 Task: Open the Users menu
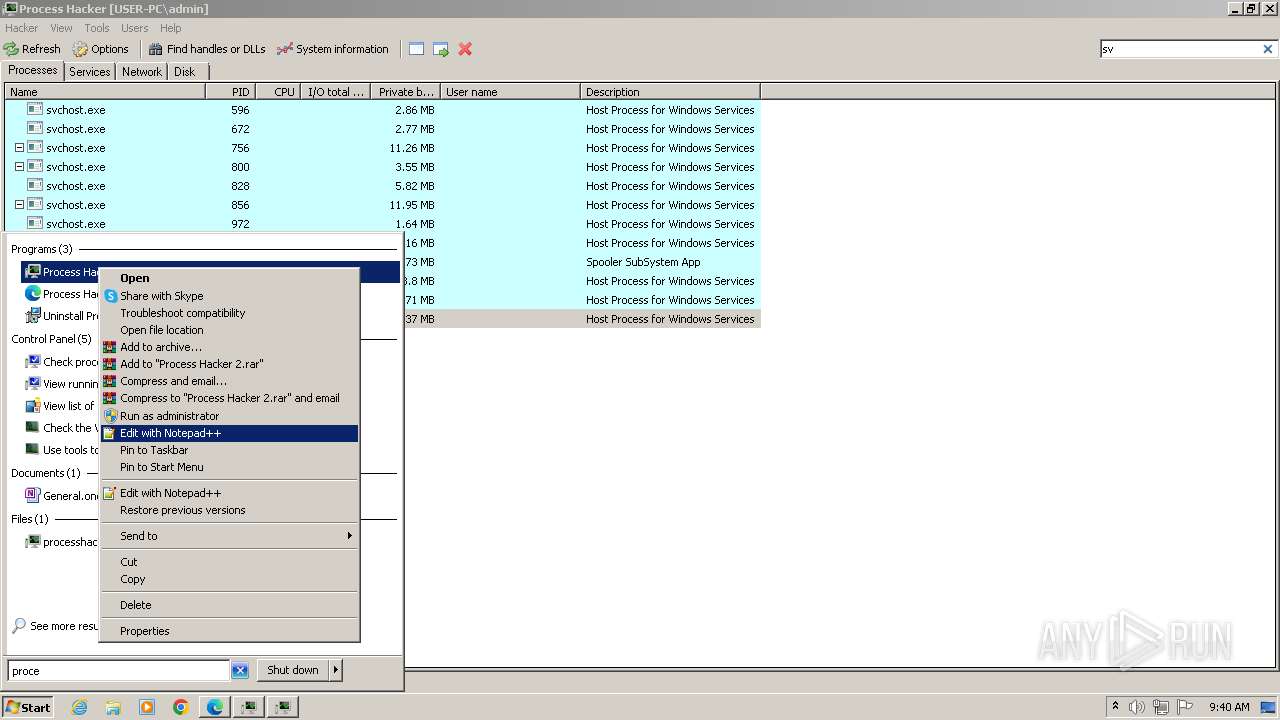point(135,28)
